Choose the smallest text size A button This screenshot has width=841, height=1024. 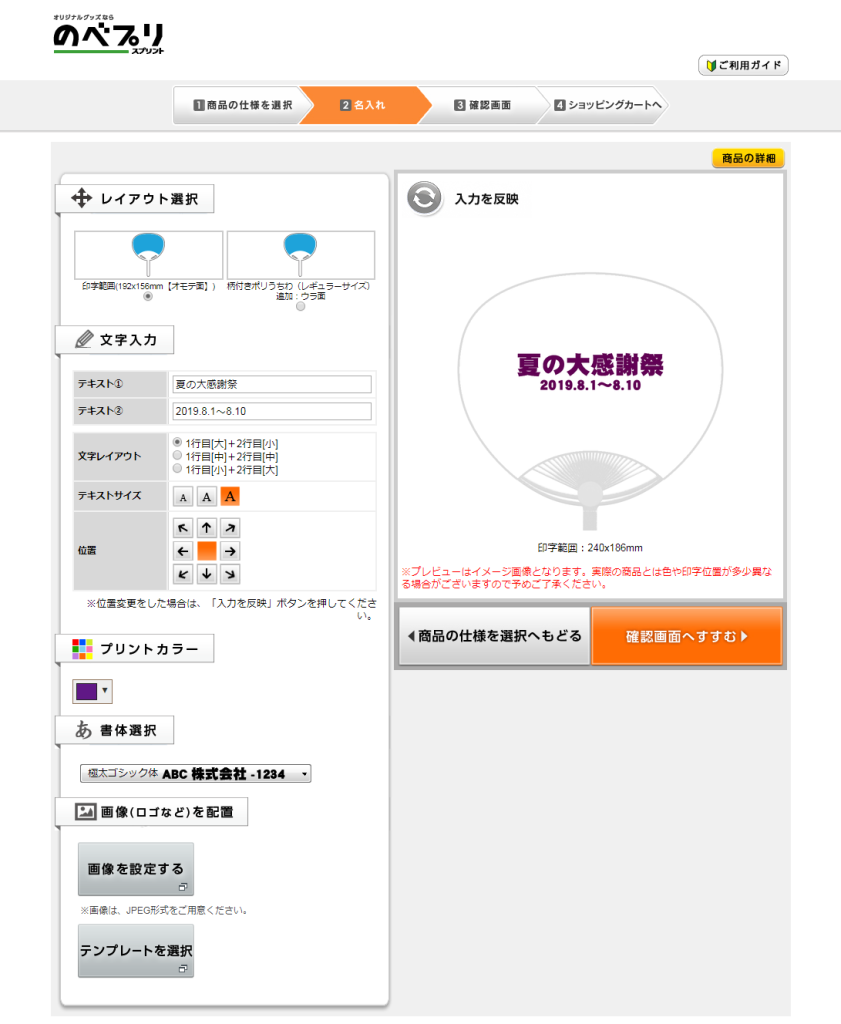click(184, 497)
